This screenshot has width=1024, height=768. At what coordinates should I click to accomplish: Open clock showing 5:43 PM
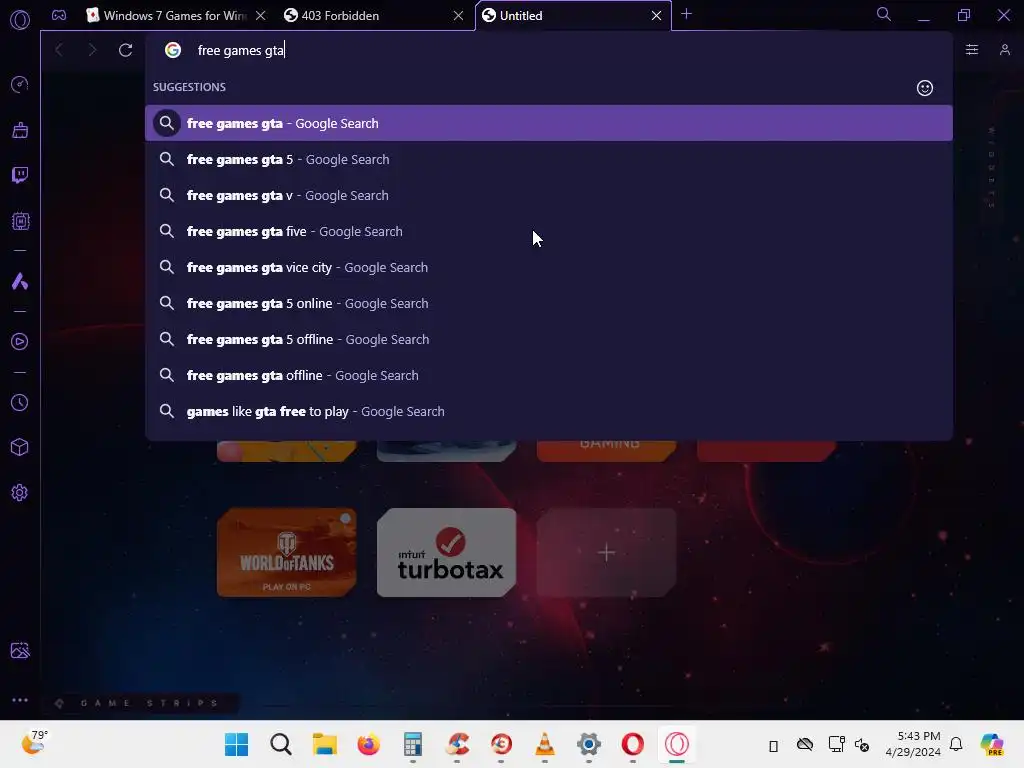(913, 744)
